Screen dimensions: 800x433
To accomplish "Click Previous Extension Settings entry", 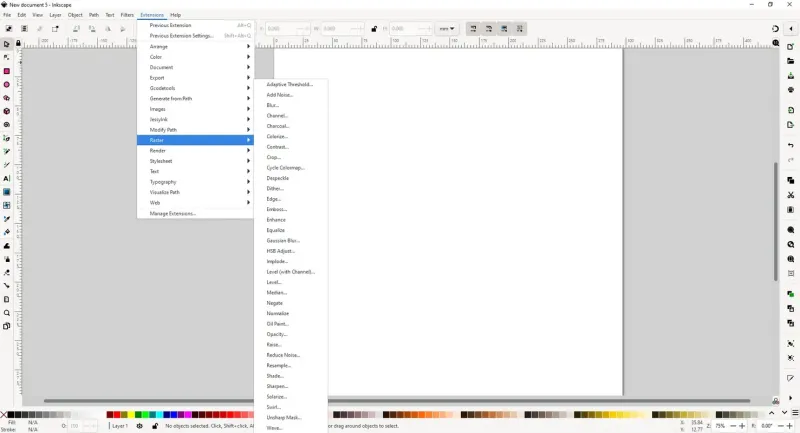I will 195,36.
